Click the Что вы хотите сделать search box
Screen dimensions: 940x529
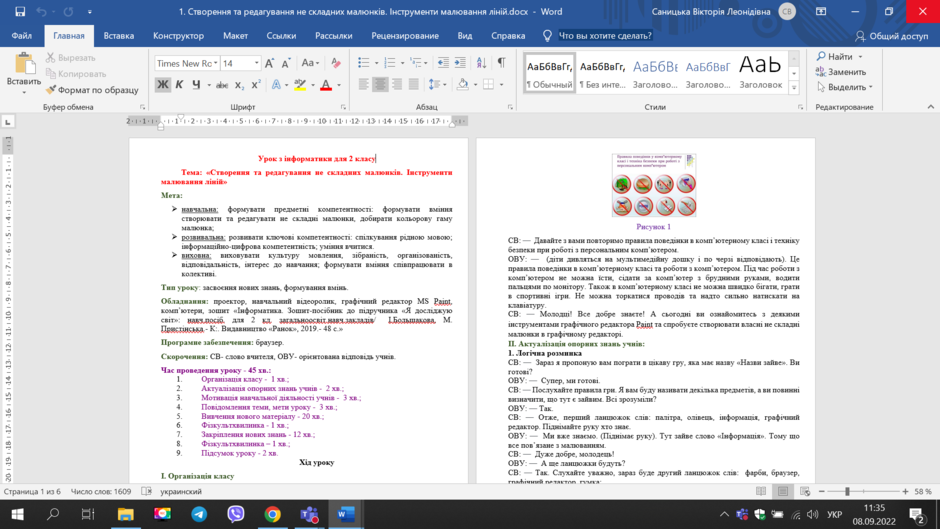click(x=604, y=36)
